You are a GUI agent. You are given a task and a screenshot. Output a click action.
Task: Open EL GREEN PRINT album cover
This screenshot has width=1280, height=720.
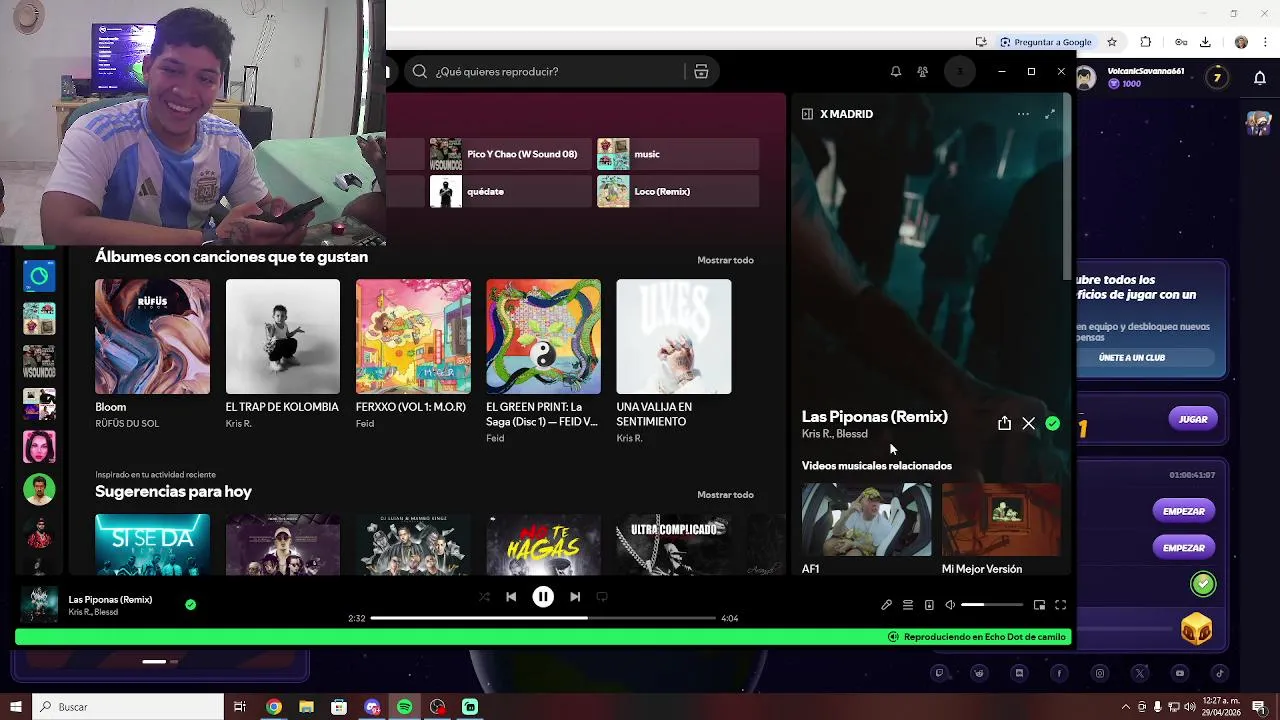coord(543,336)
